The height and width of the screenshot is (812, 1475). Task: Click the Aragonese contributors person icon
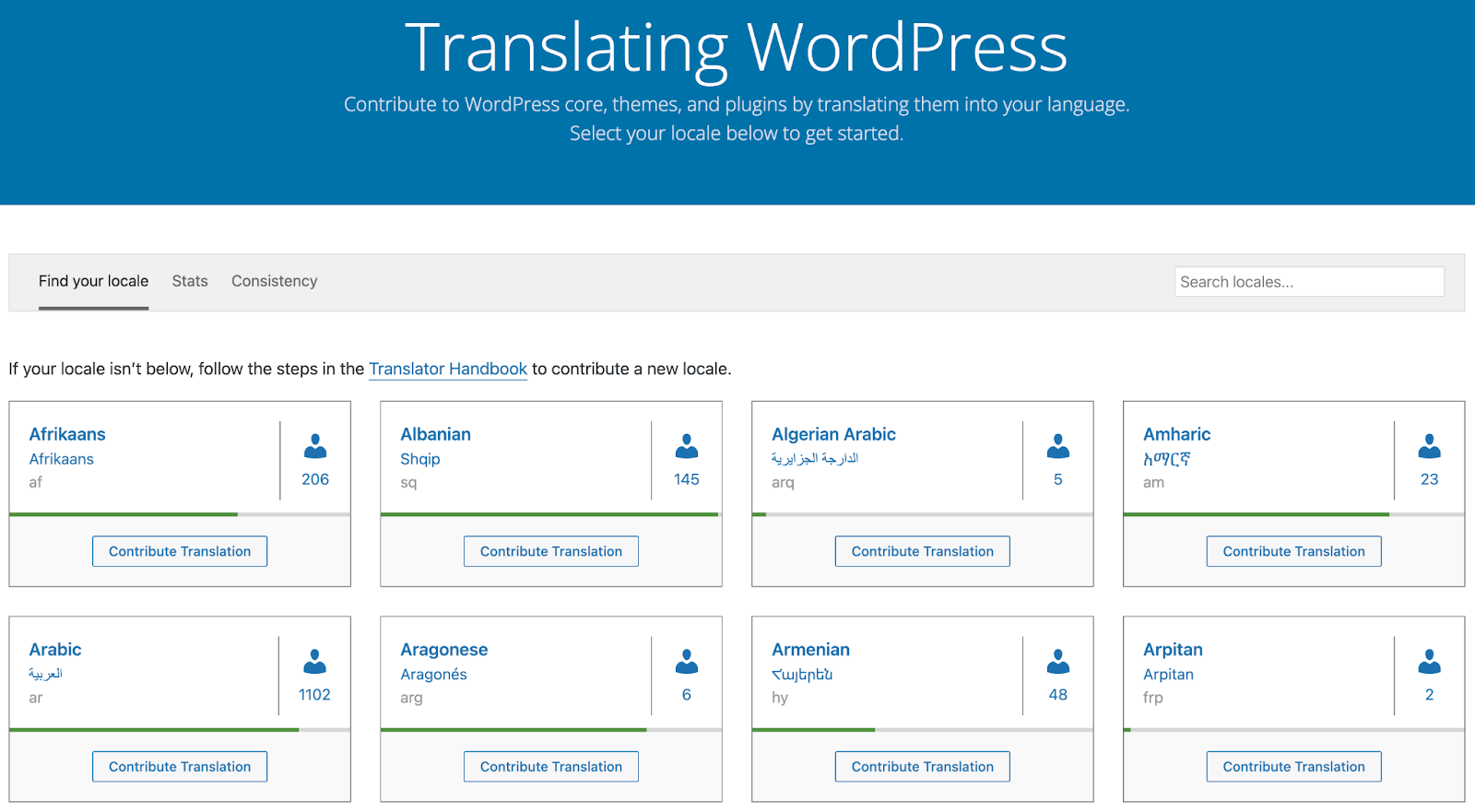(x=687, y=662)
